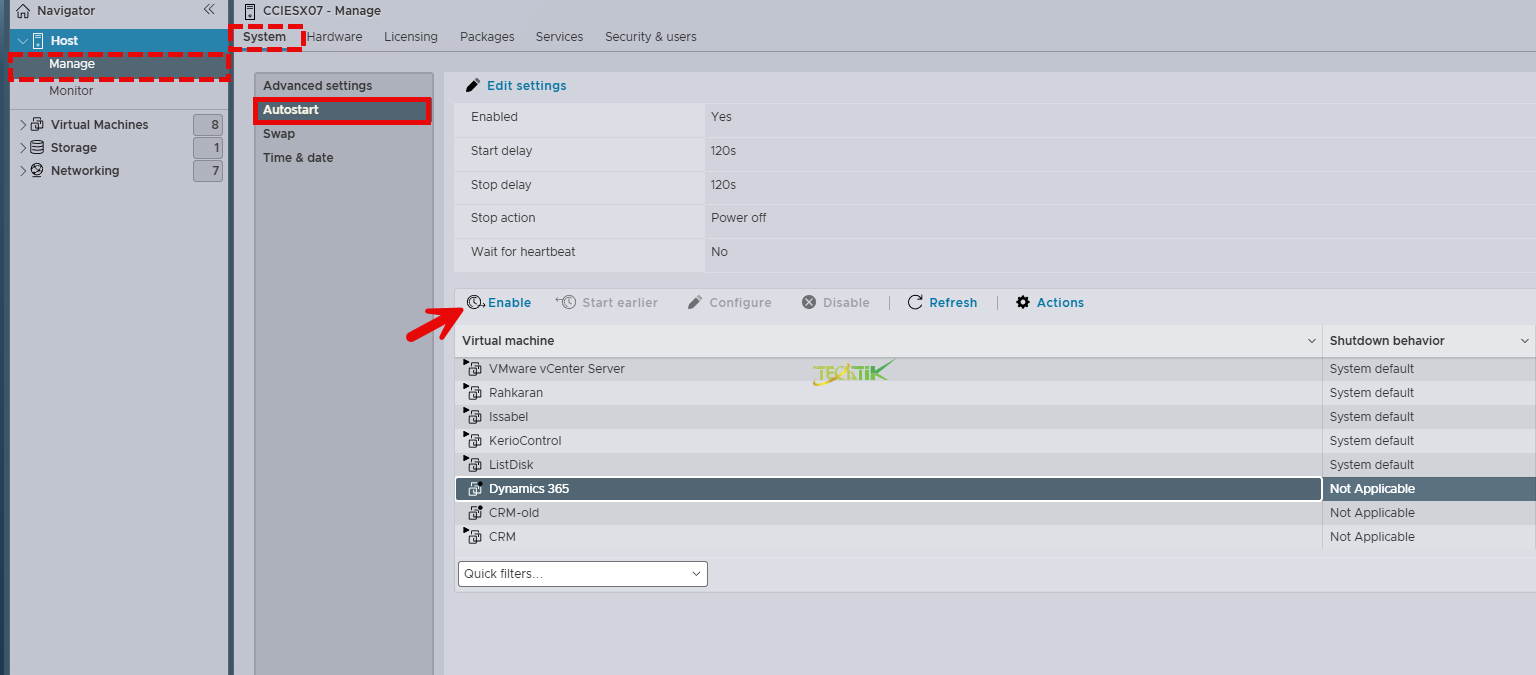Click the Refresh circular arrow icon

pyautogui.click(x=915, y=302)
